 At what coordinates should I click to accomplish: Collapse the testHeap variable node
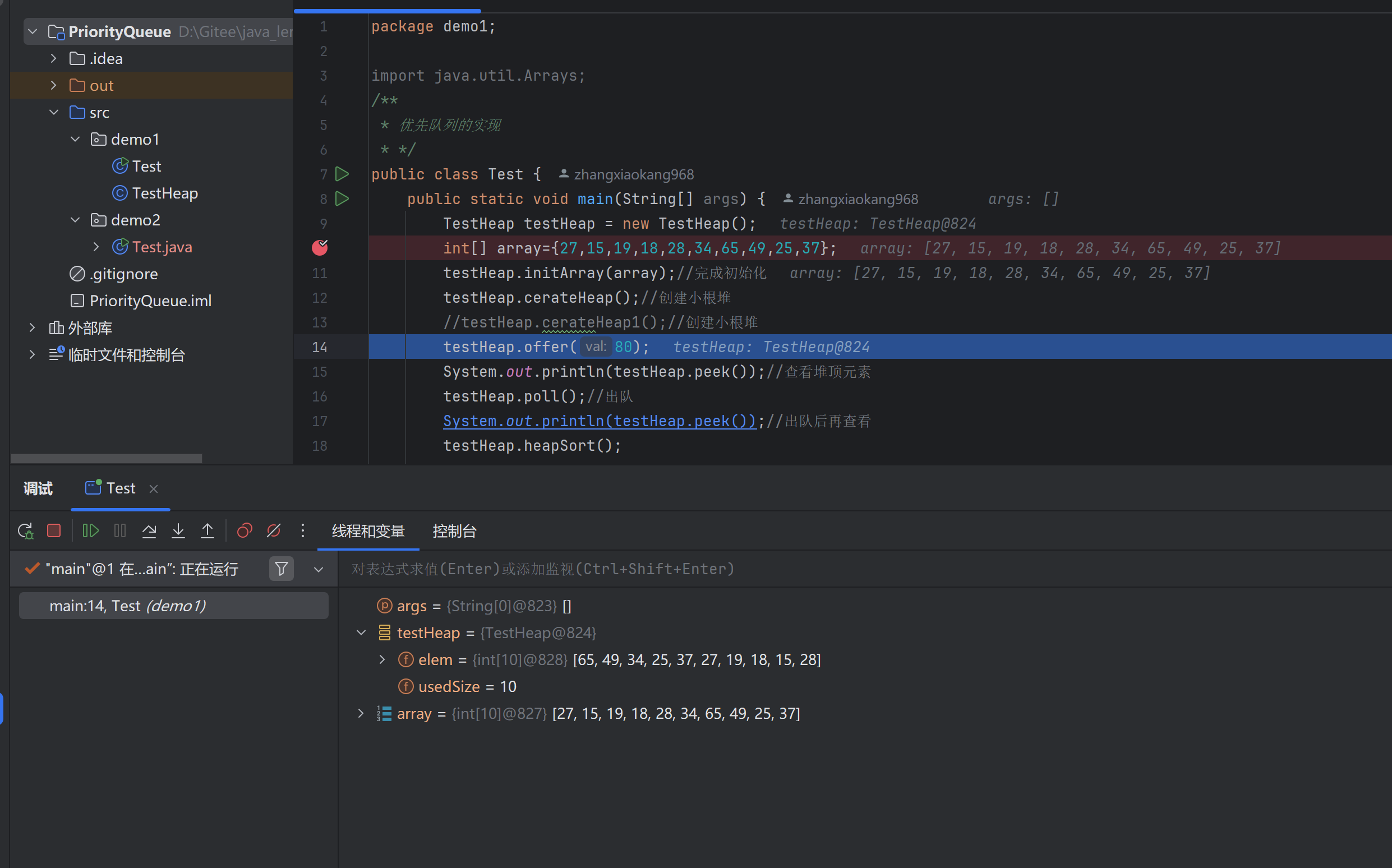(361, 632)
